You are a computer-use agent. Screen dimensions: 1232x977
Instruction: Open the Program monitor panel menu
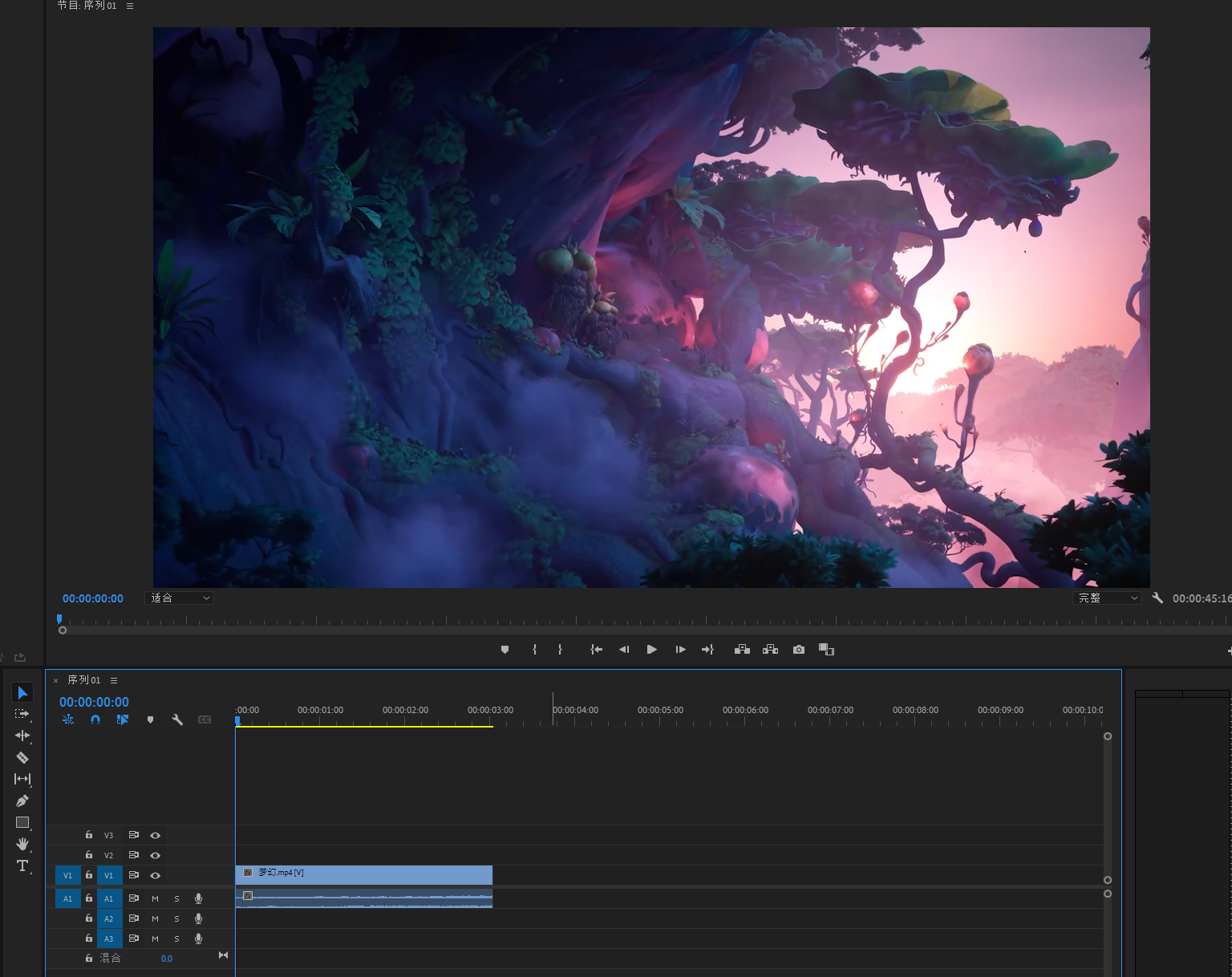click(130, 6)
